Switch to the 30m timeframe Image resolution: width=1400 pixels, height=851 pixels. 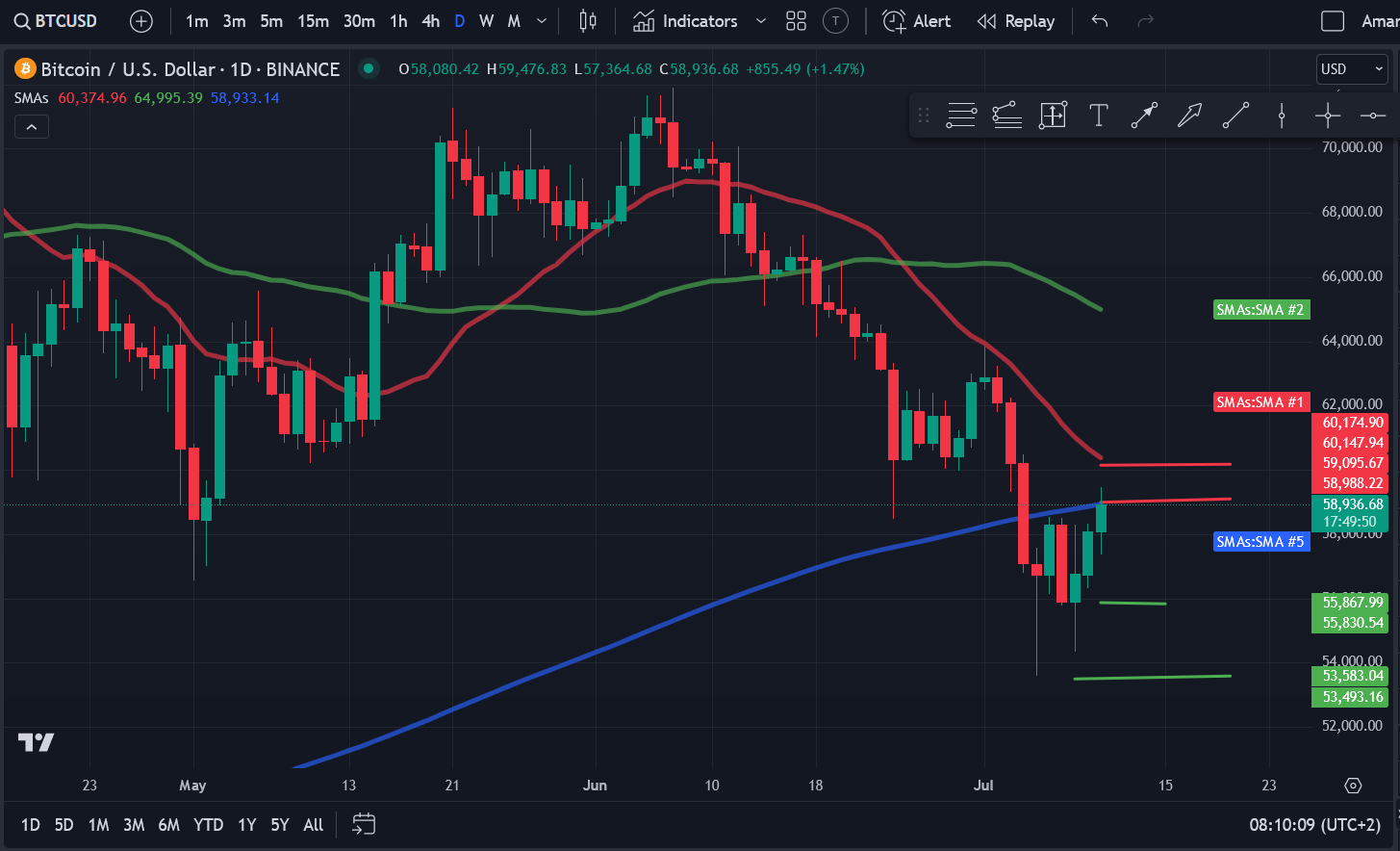(359, 21)
